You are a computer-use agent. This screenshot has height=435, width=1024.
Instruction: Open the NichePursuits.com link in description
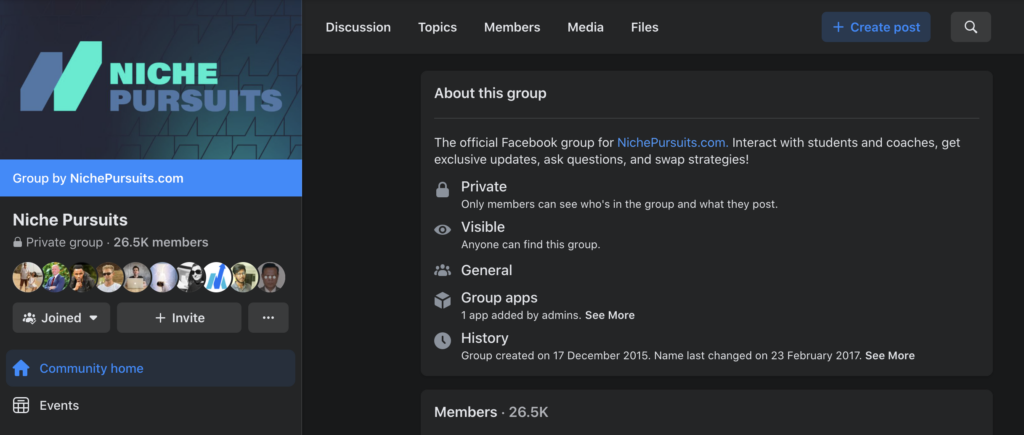(673, 142)
